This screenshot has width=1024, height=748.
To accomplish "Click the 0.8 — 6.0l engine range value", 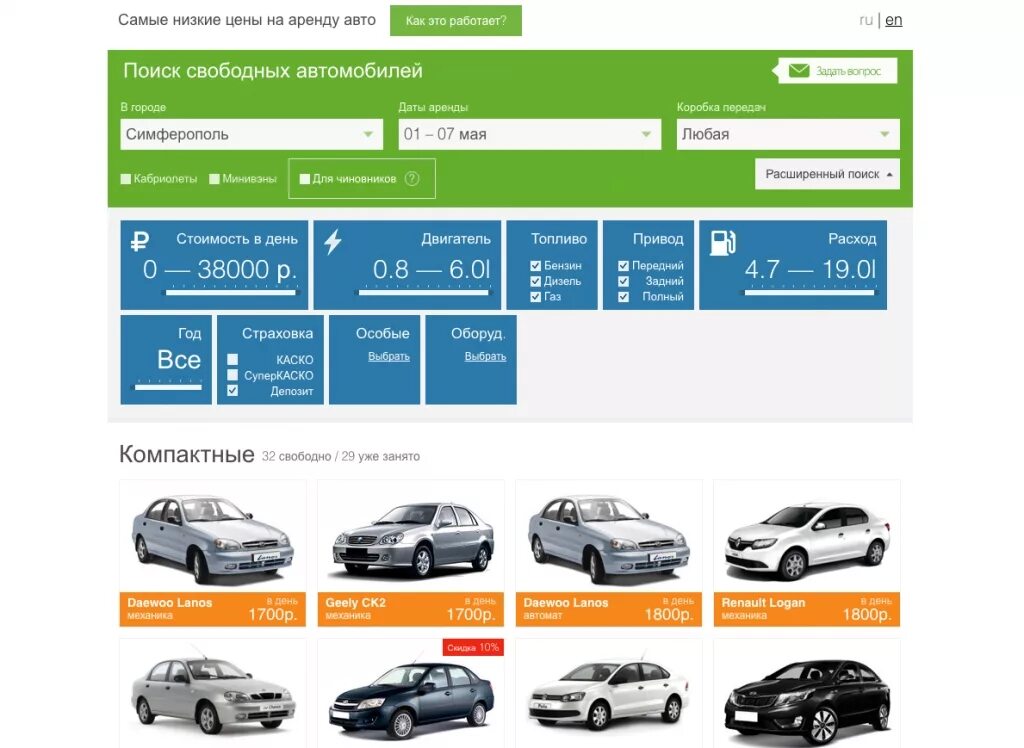I will (x=432, y=269).
